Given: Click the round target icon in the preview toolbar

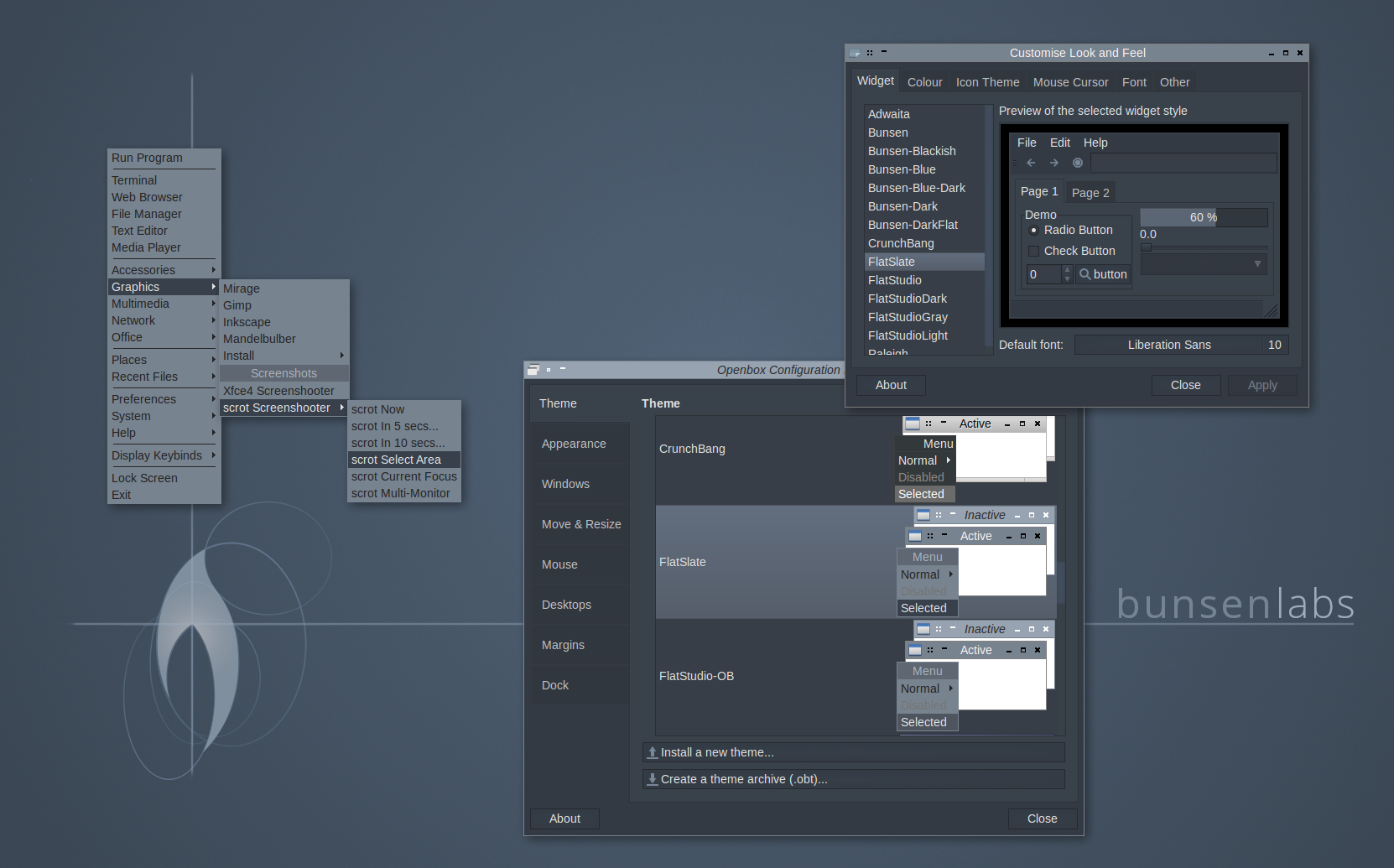Looking at the screenshot, I should (1078, 163).
